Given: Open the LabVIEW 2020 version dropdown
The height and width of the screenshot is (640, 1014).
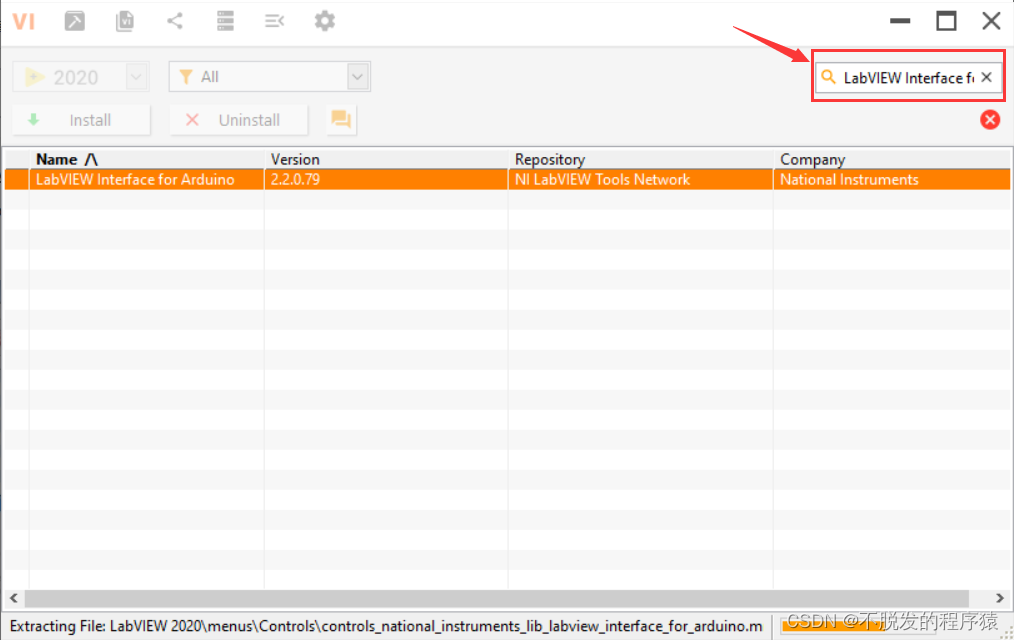Looking at the screenshot, I should click(136, 77).
